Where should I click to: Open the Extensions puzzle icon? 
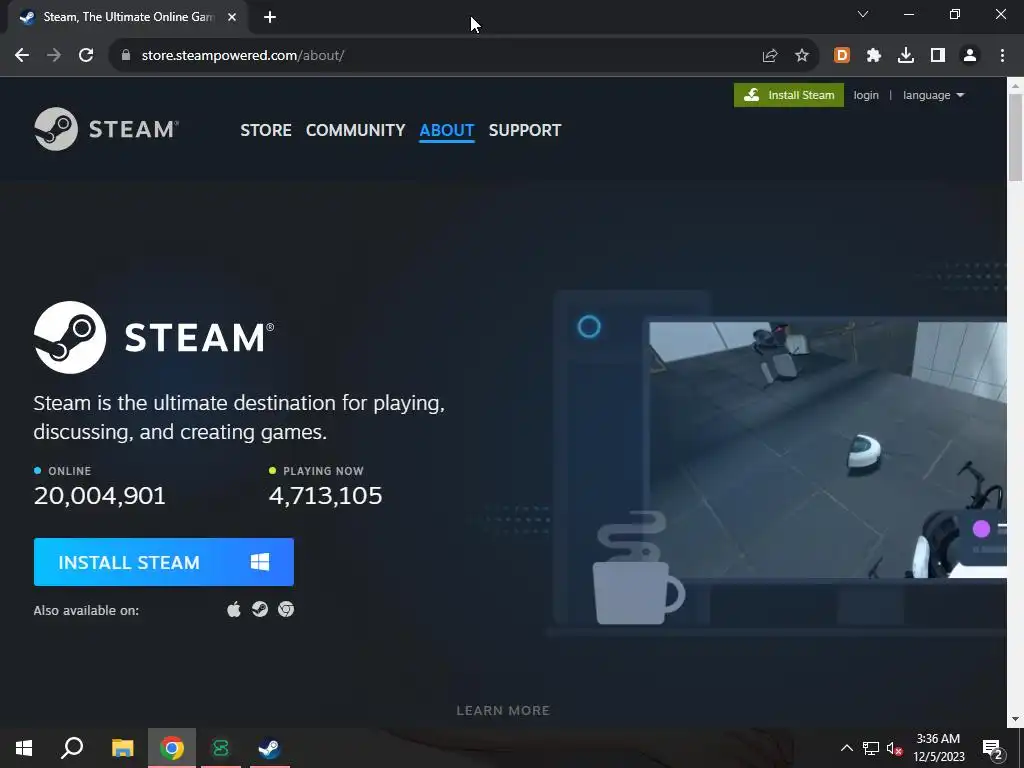(x=874, y=56)
